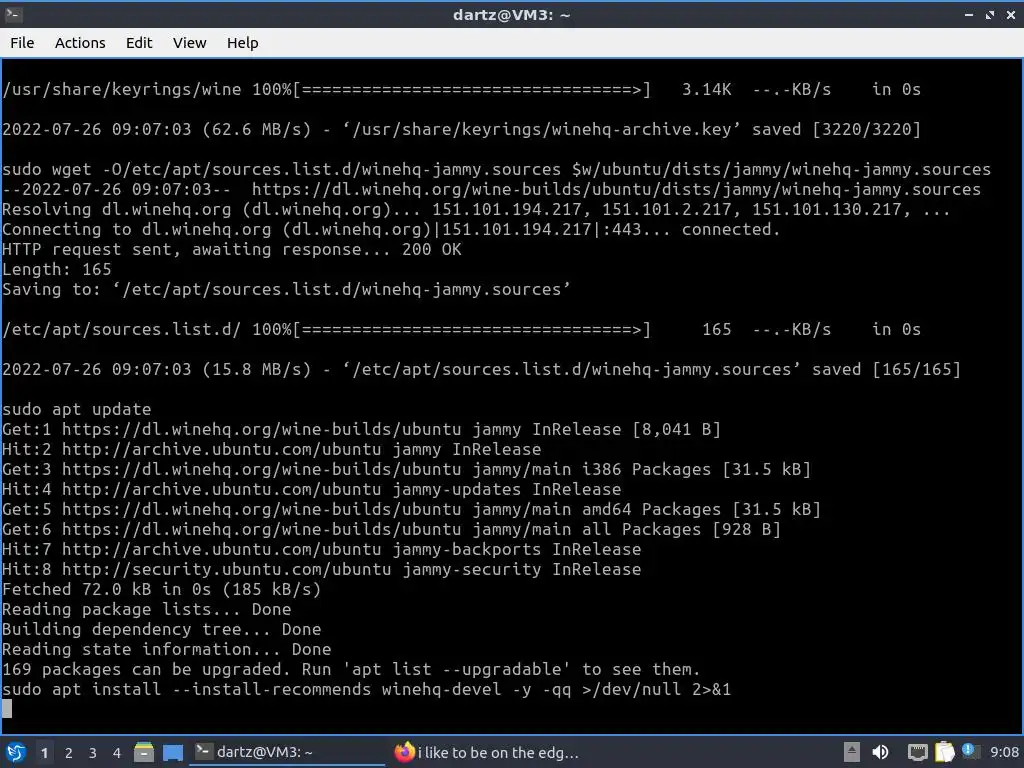Click the 'HTTP request sent, awaiting response... 200 OK' line
This screenshot has width=1024, height=768.
click(x=232, y=249)
